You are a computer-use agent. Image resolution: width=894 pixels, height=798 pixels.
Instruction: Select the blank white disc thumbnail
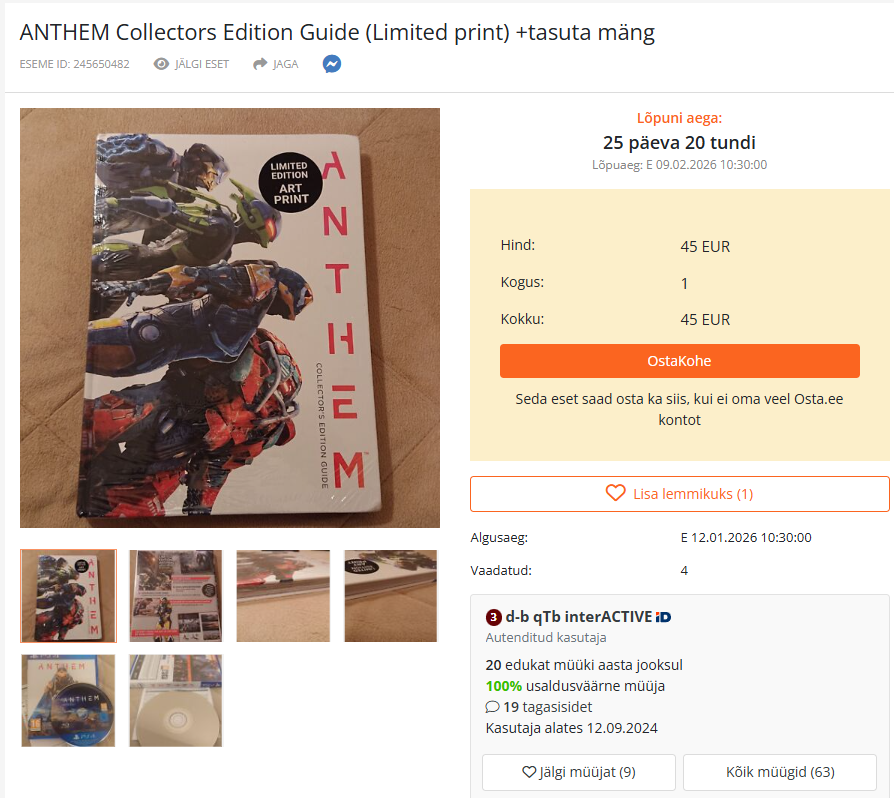[176, 701]
